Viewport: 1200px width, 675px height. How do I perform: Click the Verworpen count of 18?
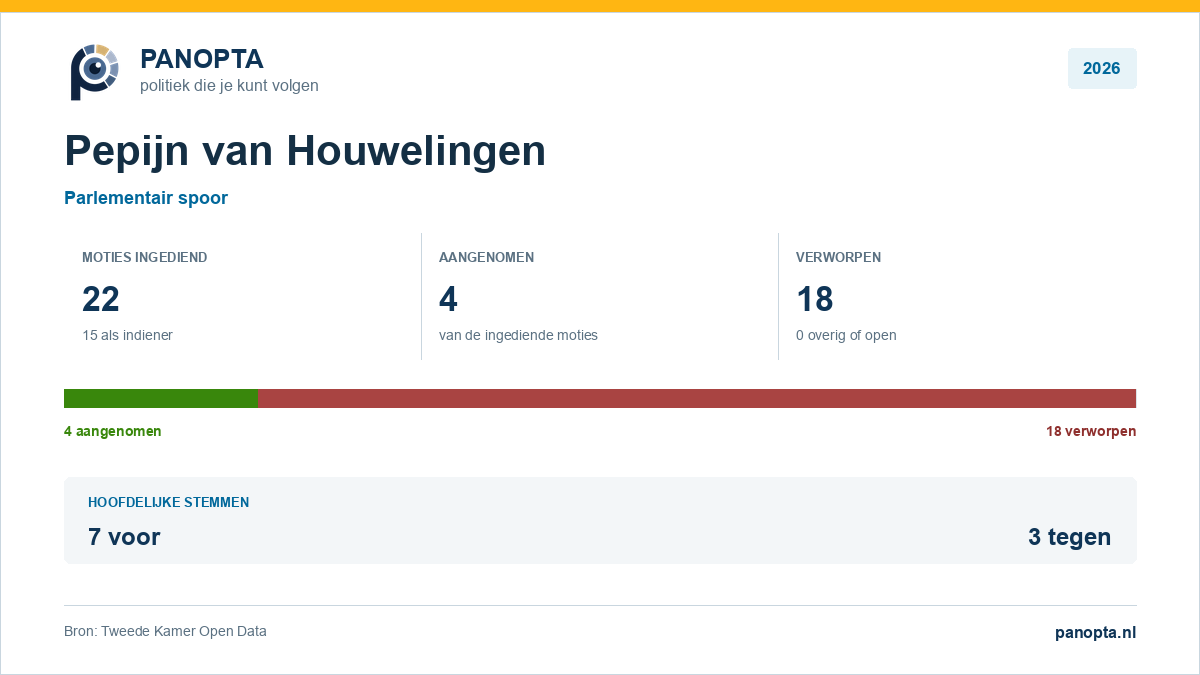[815, 299]
